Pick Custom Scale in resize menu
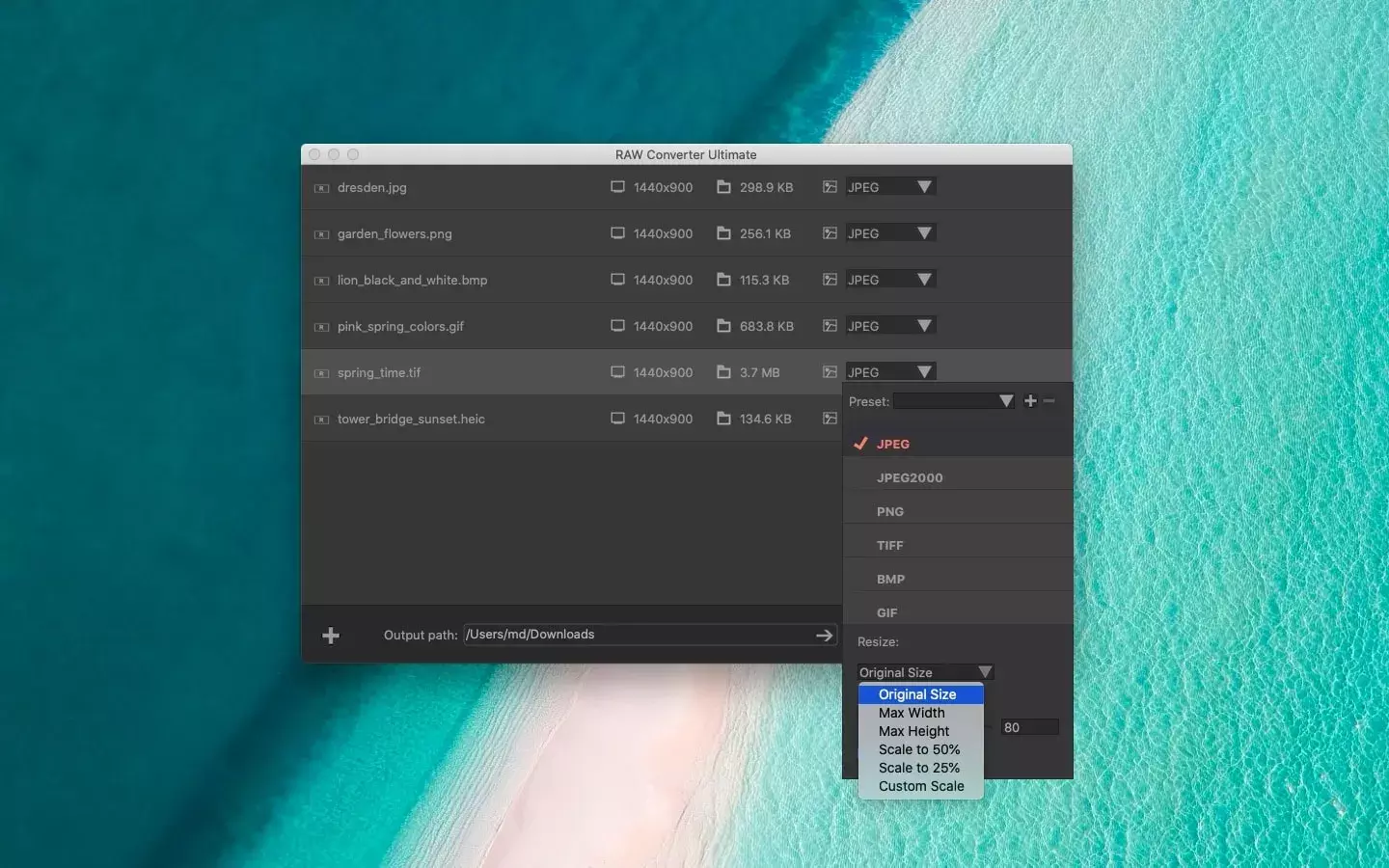Screen dimensions: 1389x868 [x=921, y=786]
